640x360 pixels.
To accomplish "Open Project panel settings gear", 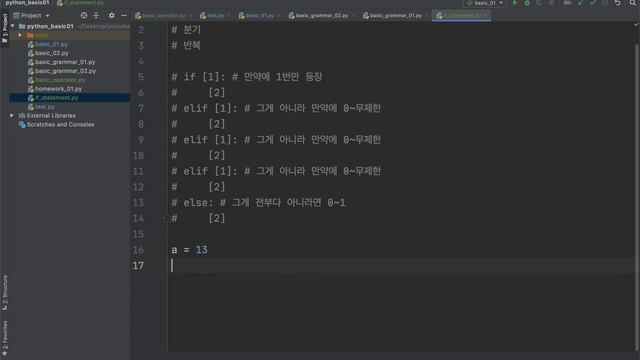I will tap(111, 16).
